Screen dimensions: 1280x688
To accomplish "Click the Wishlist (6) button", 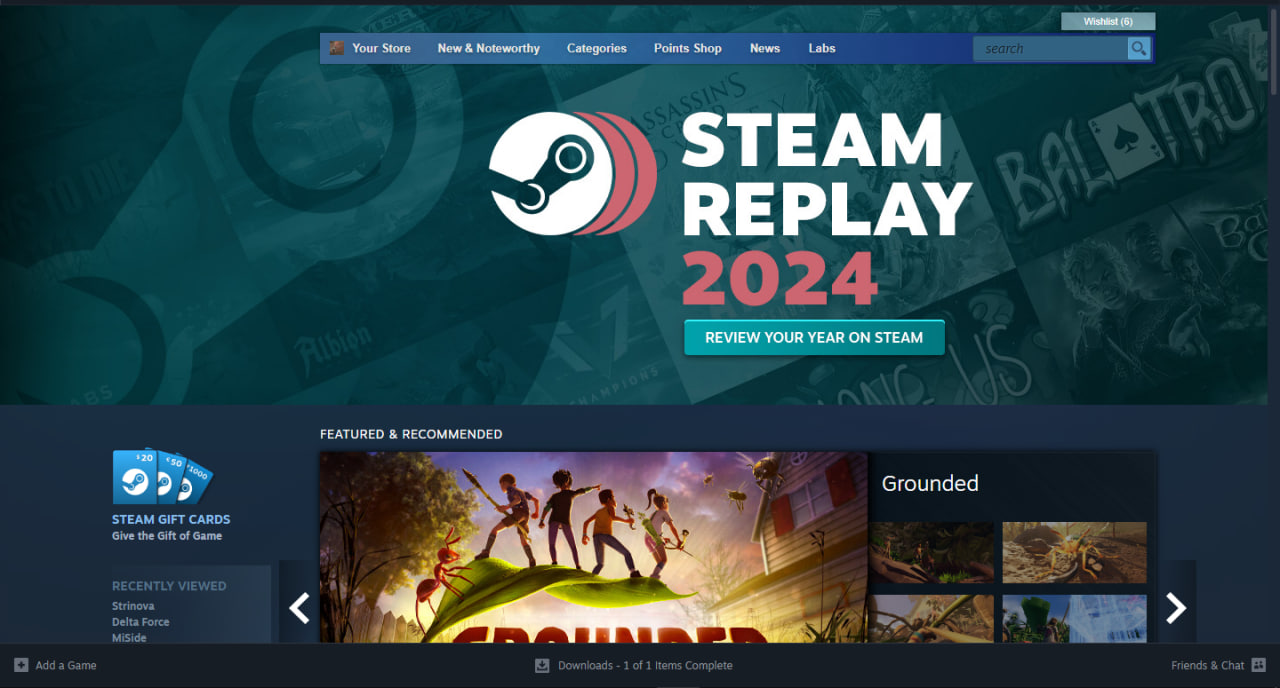I will (1108, 21).
